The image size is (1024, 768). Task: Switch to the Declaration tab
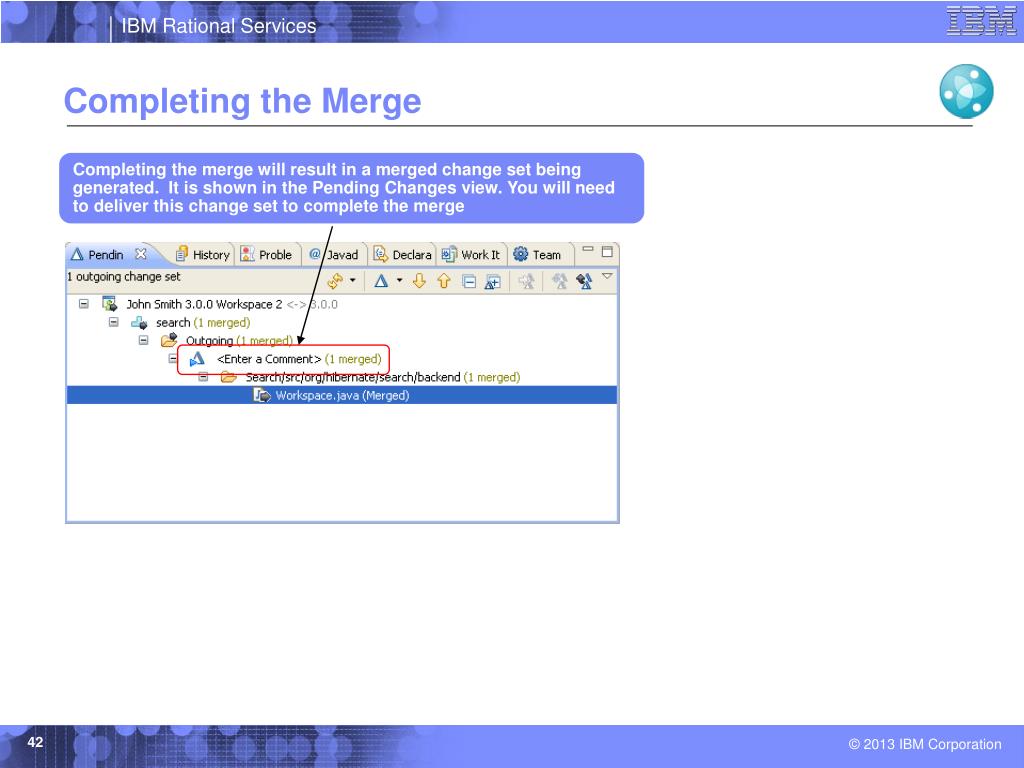pyautogui.click(x=402, y=255)
